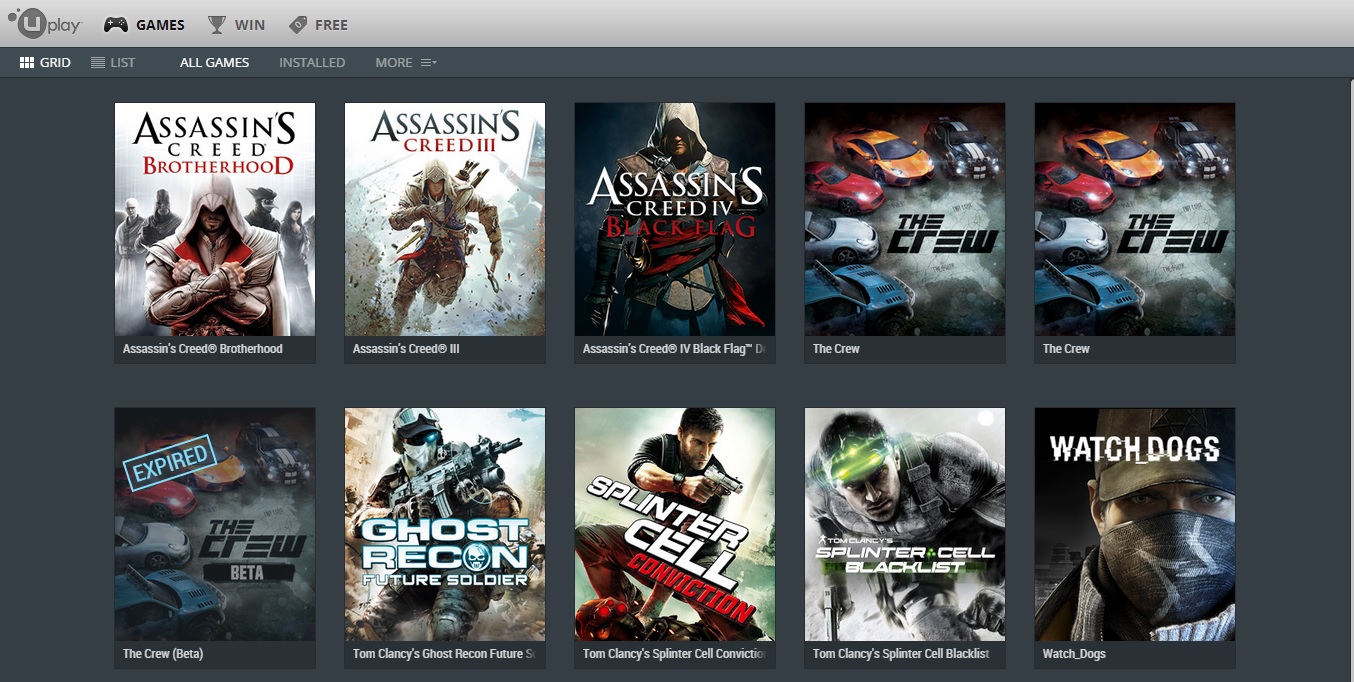Click the list view icon
The image size is (1354, 682).
coord(98,62)
